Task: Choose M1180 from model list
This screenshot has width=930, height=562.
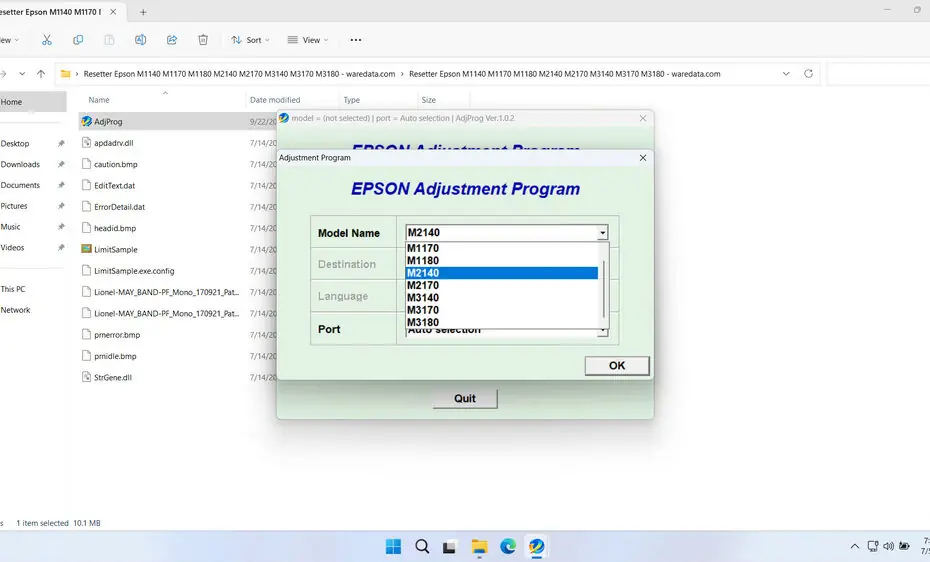Action: tap(502, 261)
